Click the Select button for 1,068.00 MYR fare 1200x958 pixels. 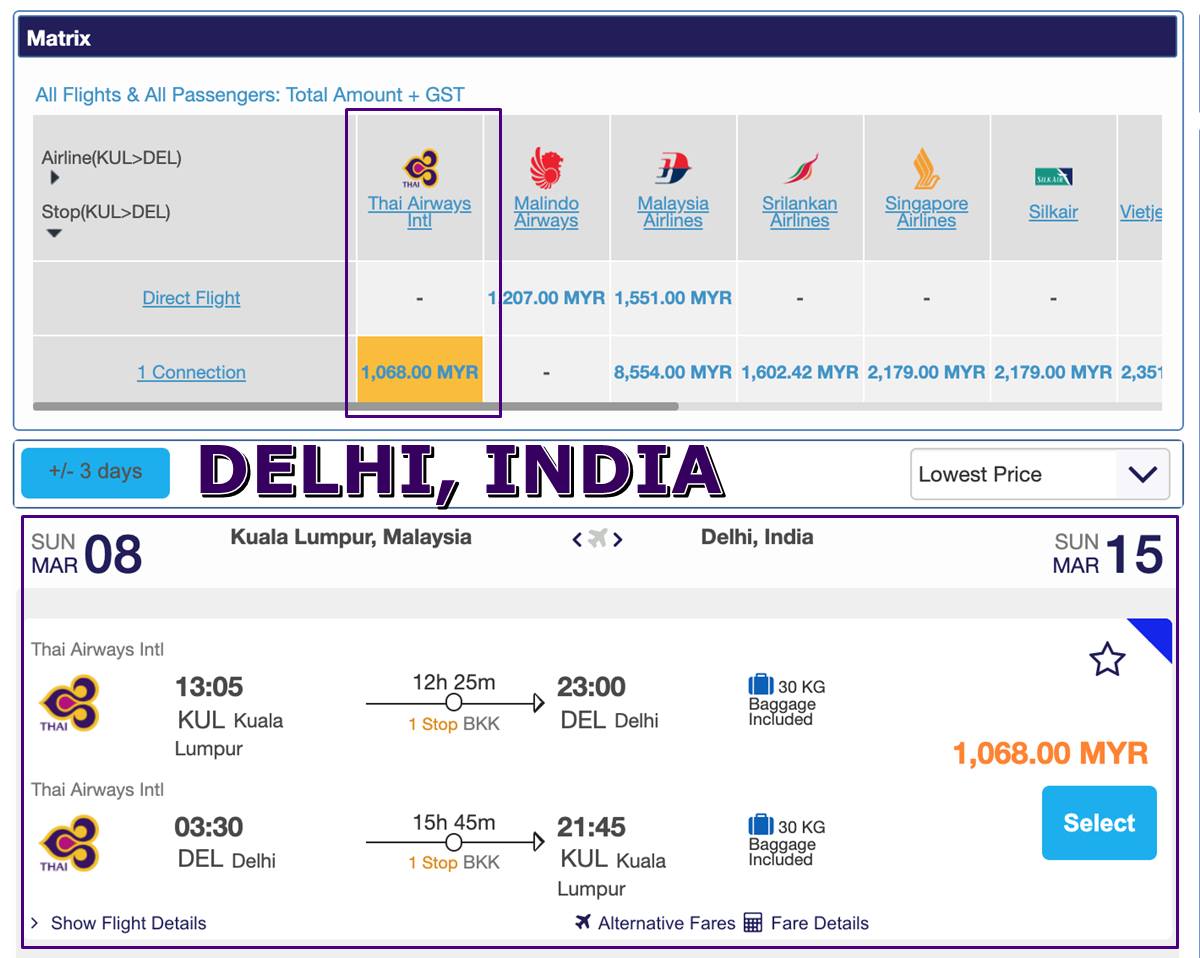[x=1099, y=823]
